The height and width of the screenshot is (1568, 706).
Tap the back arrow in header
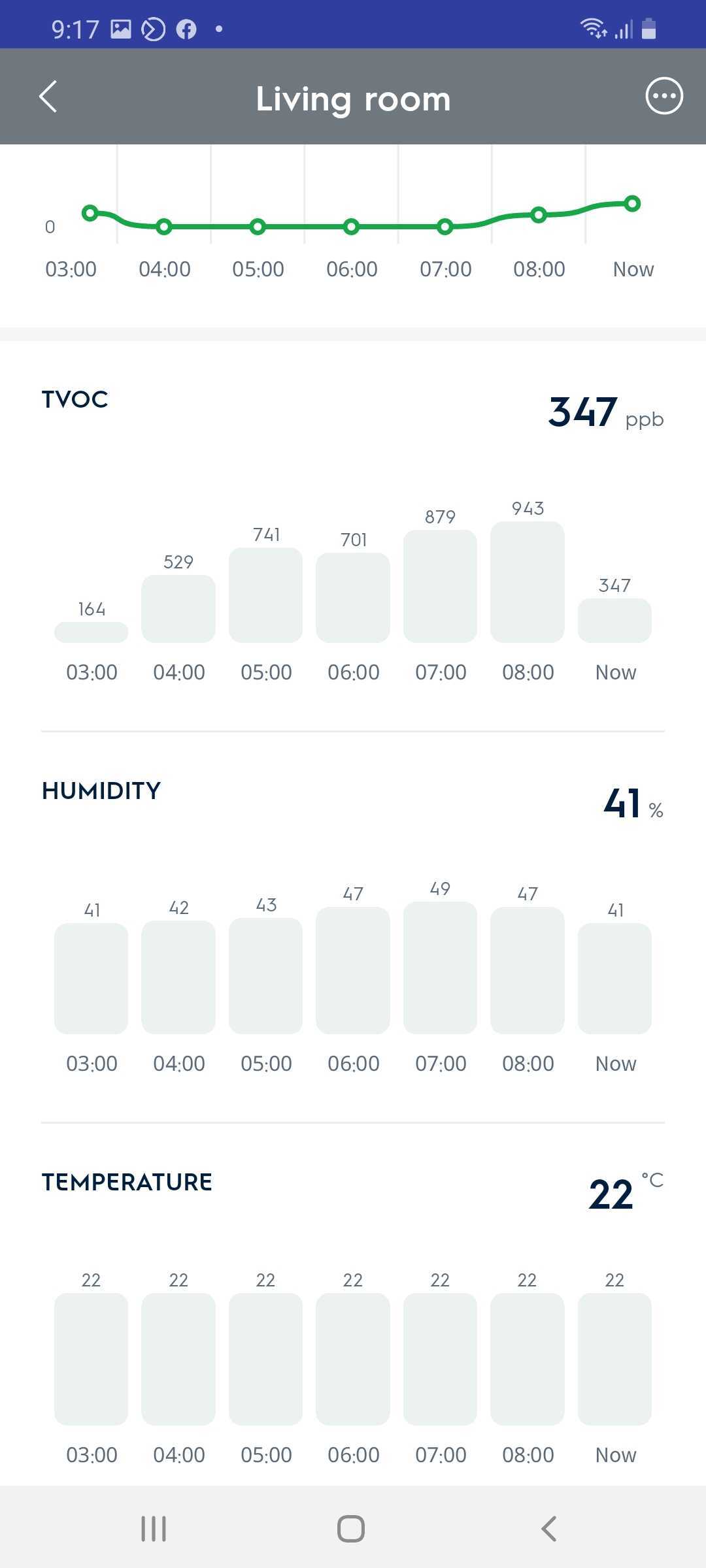[48, 97]
